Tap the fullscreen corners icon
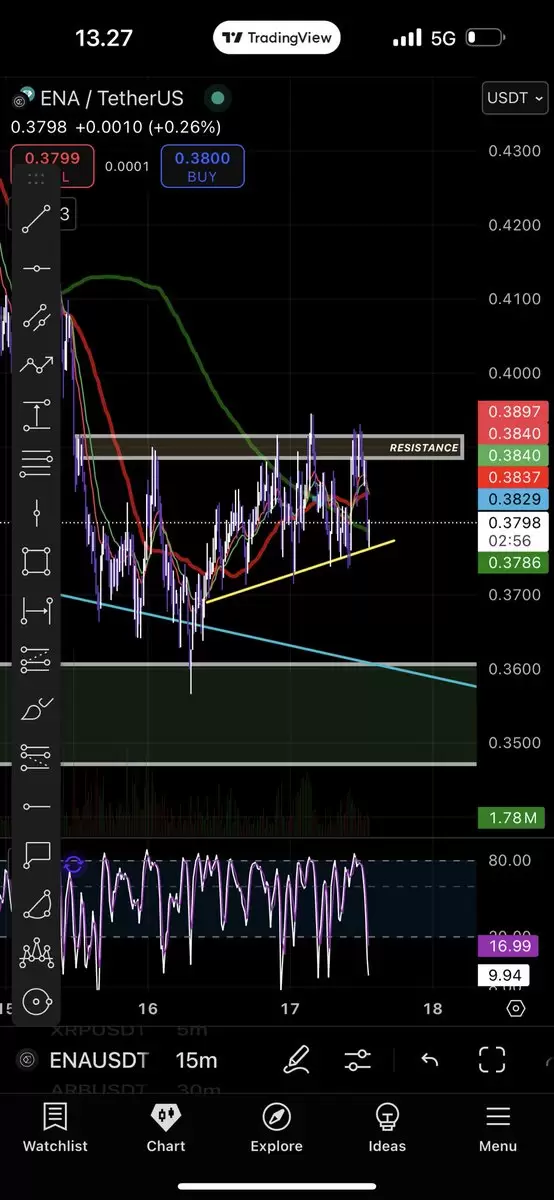 491,1060
